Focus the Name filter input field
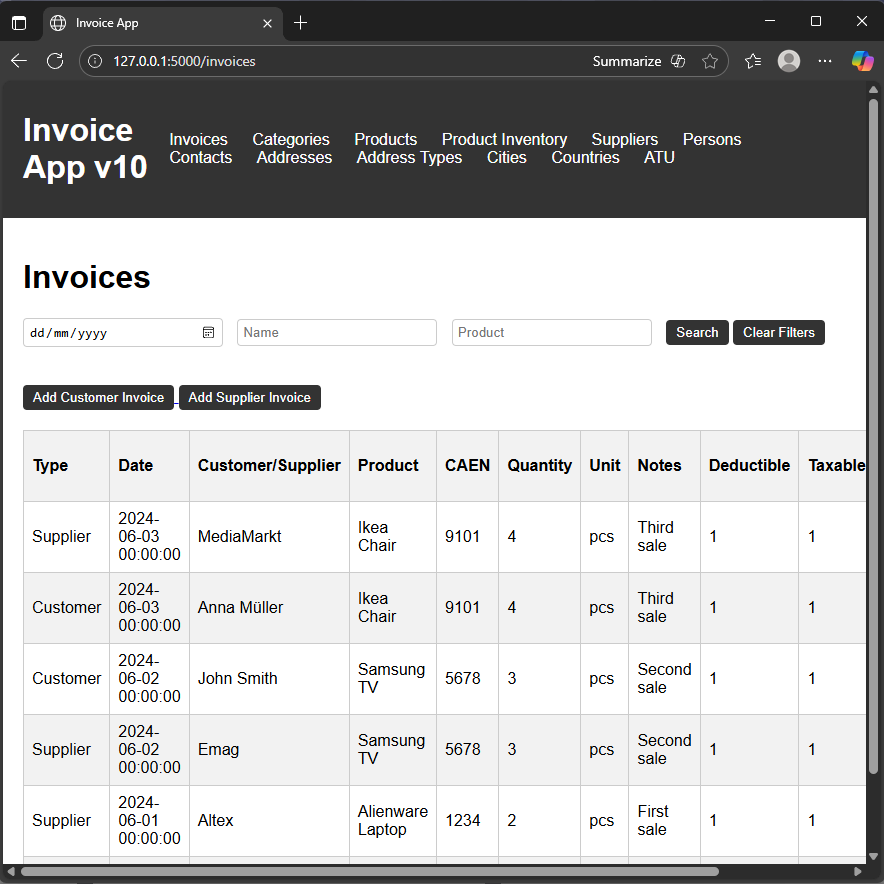This screenshot has height=884, width=884. (x=336, y=333)
